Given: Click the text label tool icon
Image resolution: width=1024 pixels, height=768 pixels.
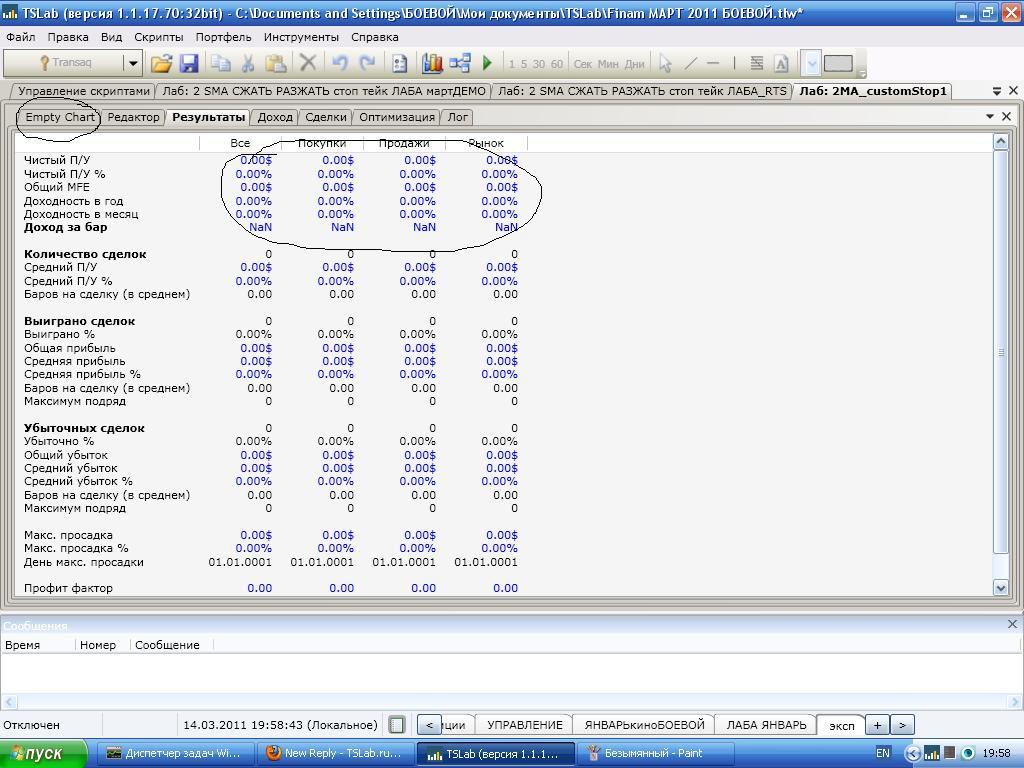Looking at the screenshot, I should [x=781, y=63].
